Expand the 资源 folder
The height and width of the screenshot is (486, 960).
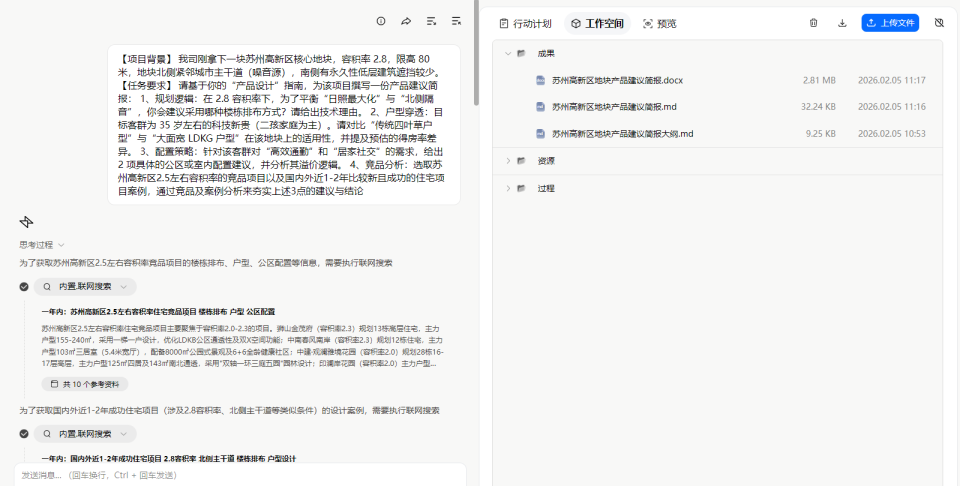tap(508, 160)
